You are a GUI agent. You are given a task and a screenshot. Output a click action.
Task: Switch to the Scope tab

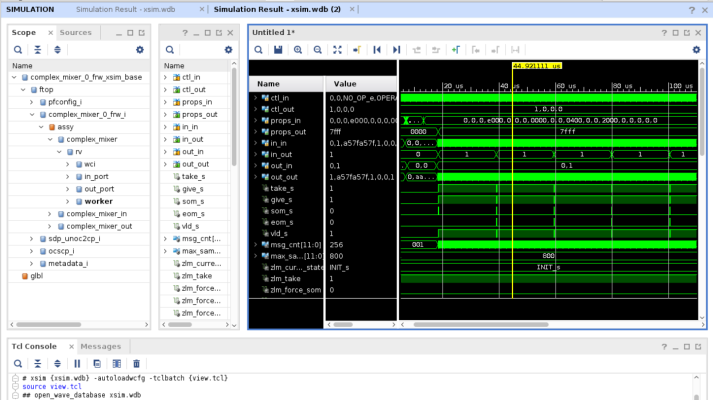pos(24,32)
